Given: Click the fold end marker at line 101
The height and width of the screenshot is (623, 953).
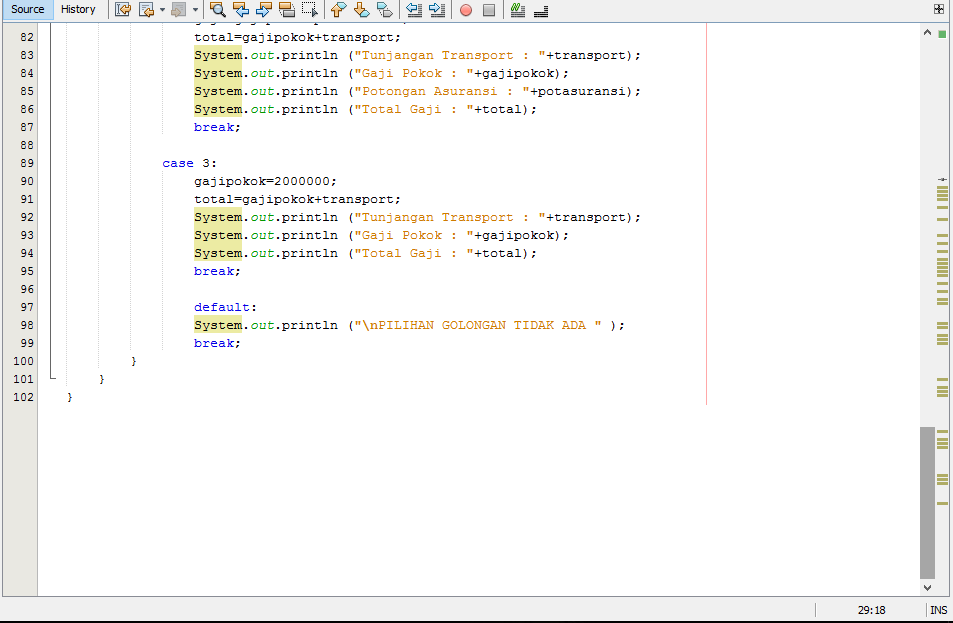Looking at the screenshot, I should [53, 378].
